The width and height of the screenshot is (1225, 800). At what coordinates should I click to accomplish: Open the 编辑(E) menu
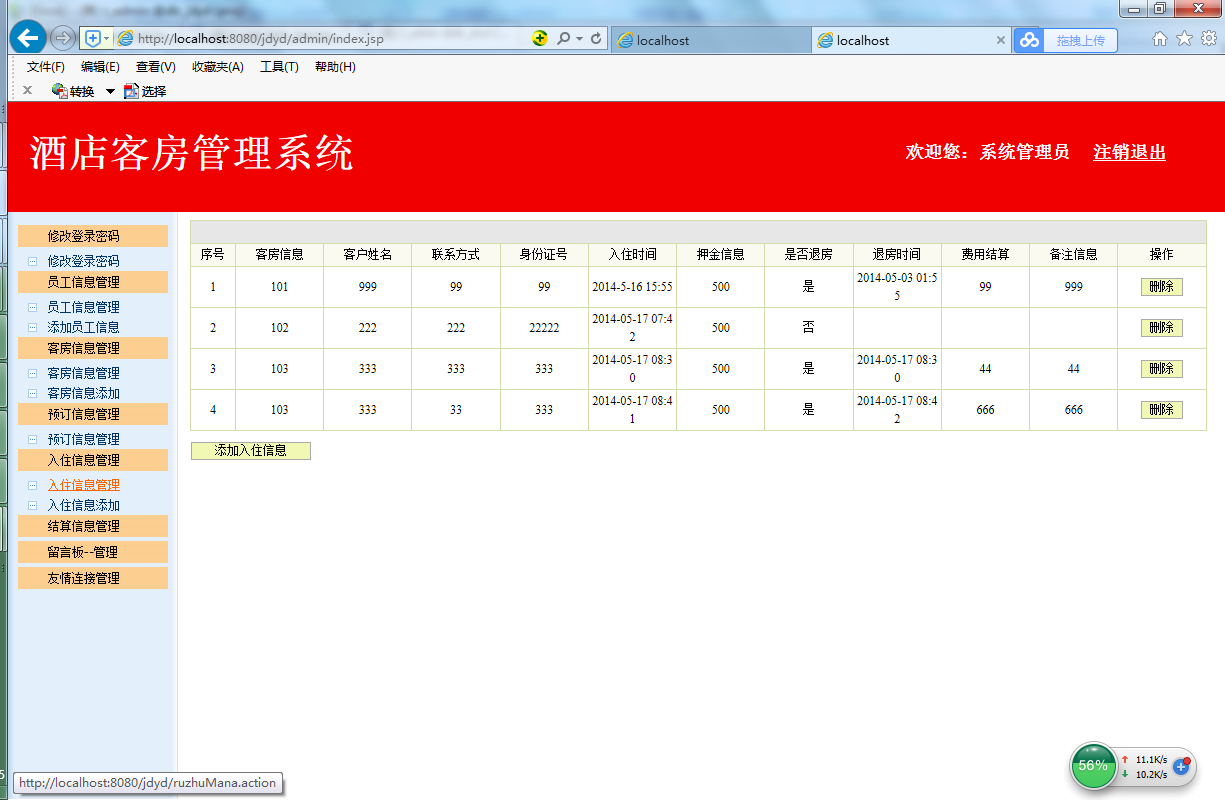point(100,67)
